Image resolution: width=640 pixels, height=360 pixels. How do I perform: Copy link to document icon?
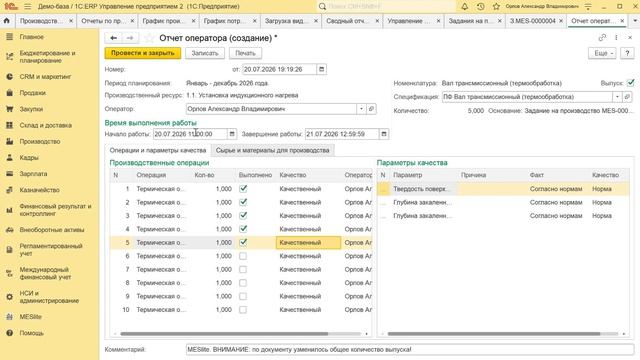pyautogui.click(x=602, y=38)
